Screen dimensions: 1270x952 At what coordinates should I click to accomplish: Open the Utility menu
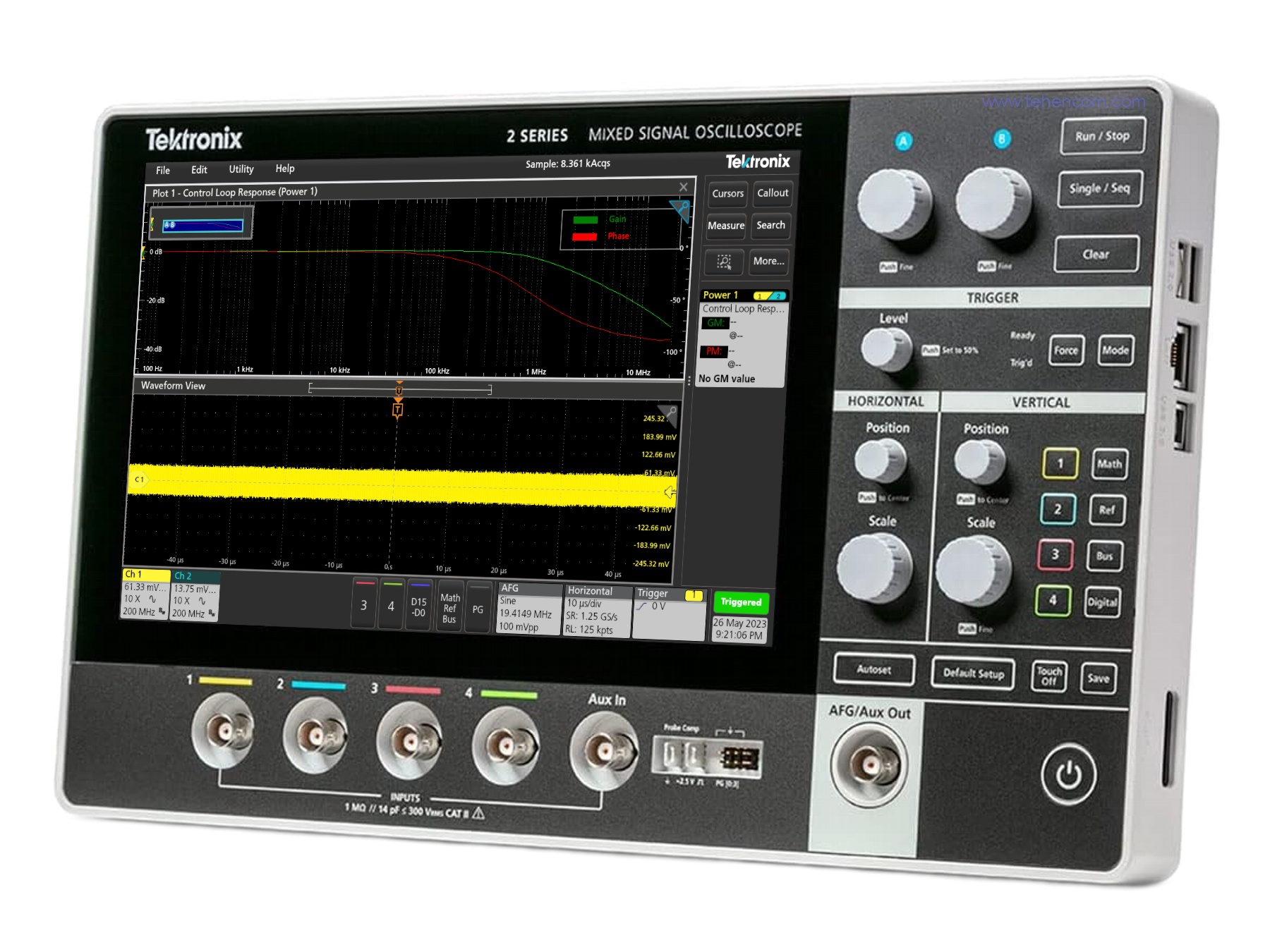(241, 169)
